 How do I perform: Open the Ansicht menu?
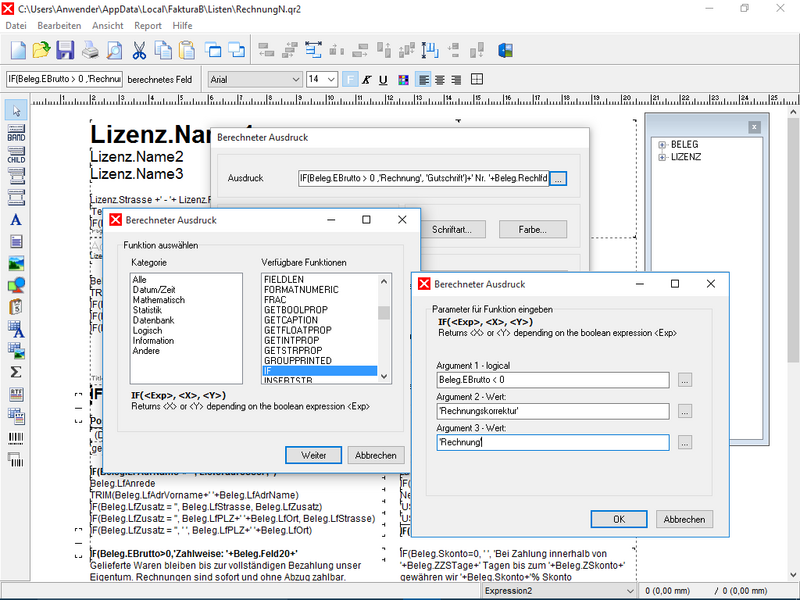point(108,26)
